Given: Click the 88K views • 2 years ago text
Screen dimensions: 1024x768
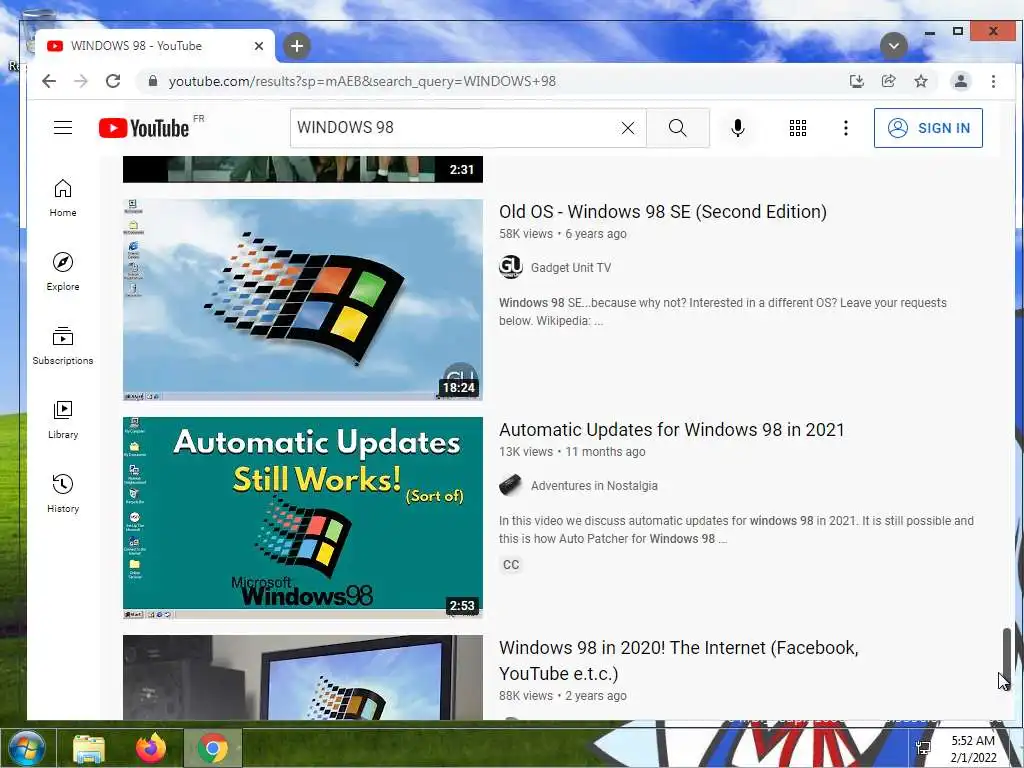Looking at the screenshot, I should coord(563,696).
